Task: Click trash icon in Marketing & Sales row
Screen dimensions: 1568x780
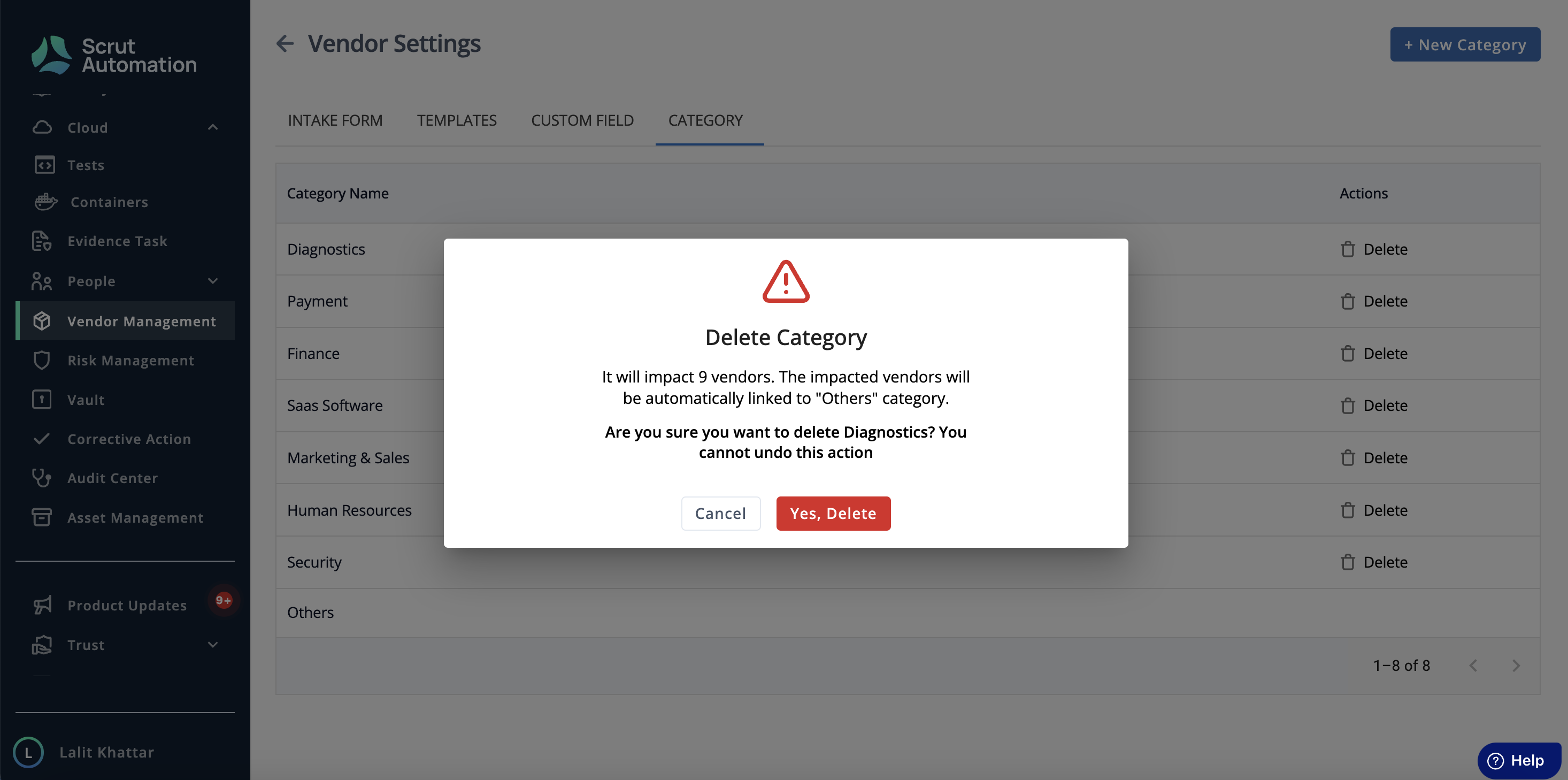Action: [x=1347, y=458]
